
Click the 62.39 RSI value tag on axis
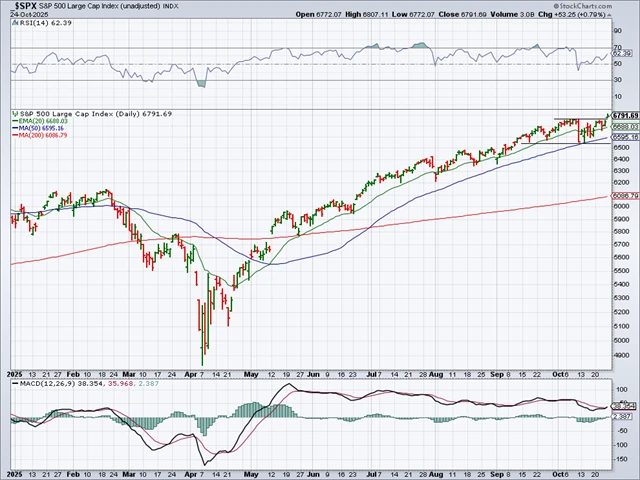(x=622, y=53)
